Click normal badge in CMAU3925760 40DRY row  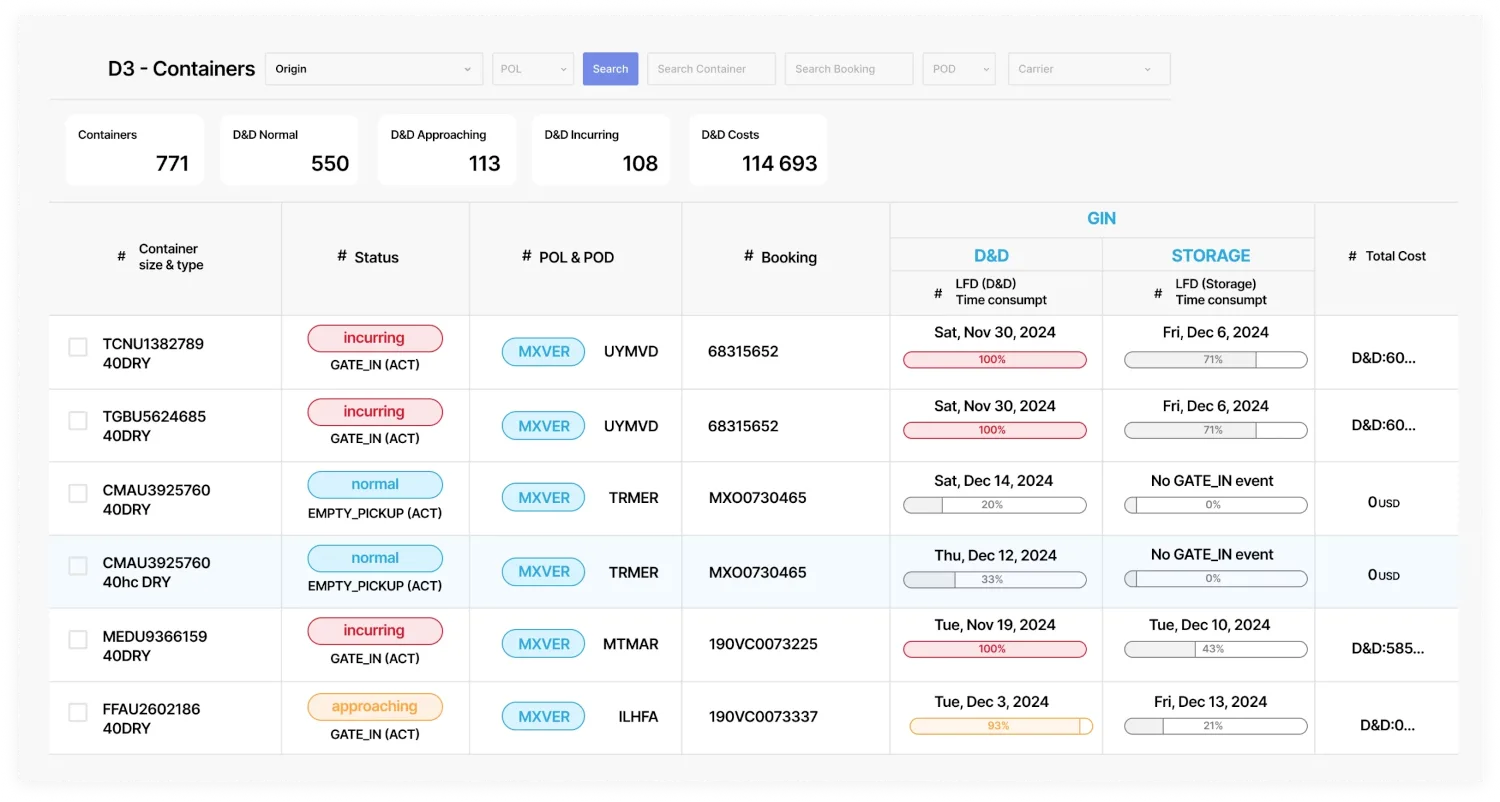click(x=375, y=485)
